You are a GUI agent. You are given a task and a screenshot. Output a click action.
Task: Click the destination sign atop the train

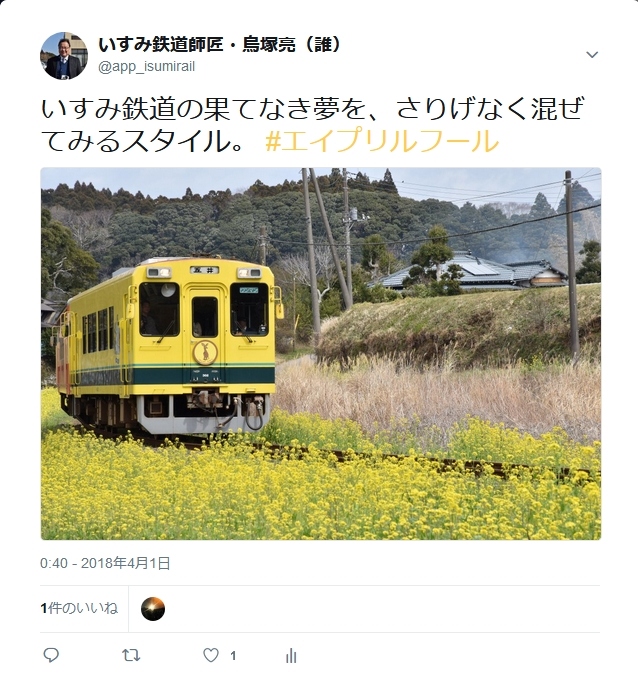click(204, 270)
